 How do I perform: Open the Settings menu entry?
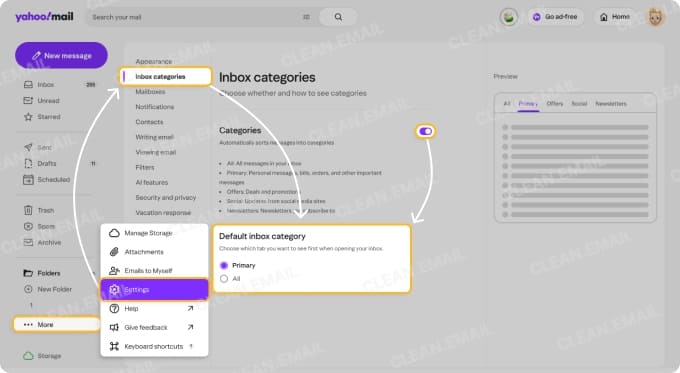tap(154, 290)
